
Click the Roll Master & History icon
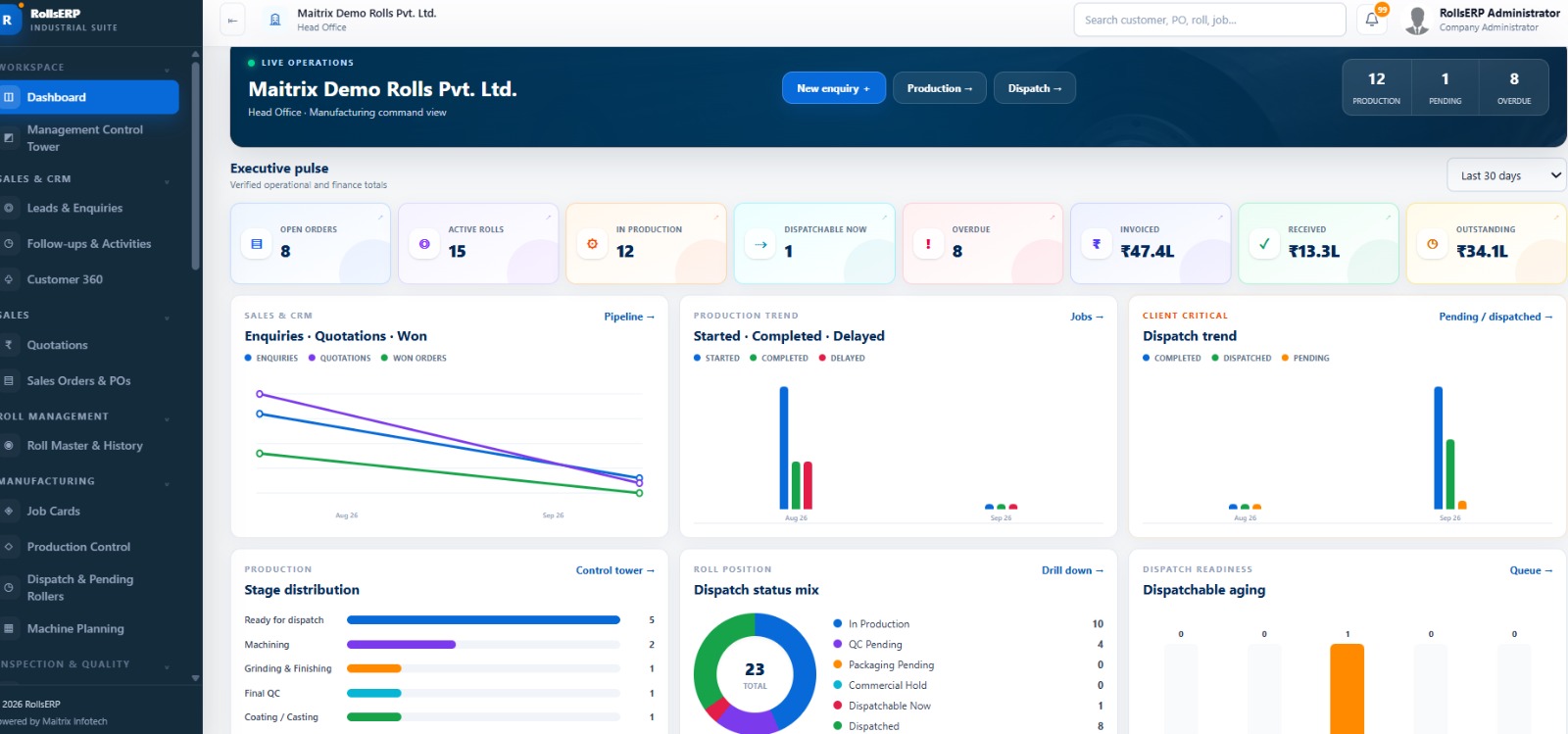[x=8, y=445]
